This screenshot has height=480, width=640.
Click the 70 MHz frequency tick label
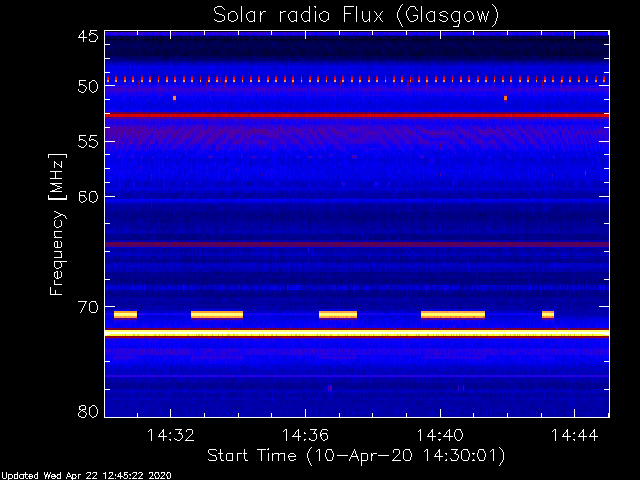88,307
